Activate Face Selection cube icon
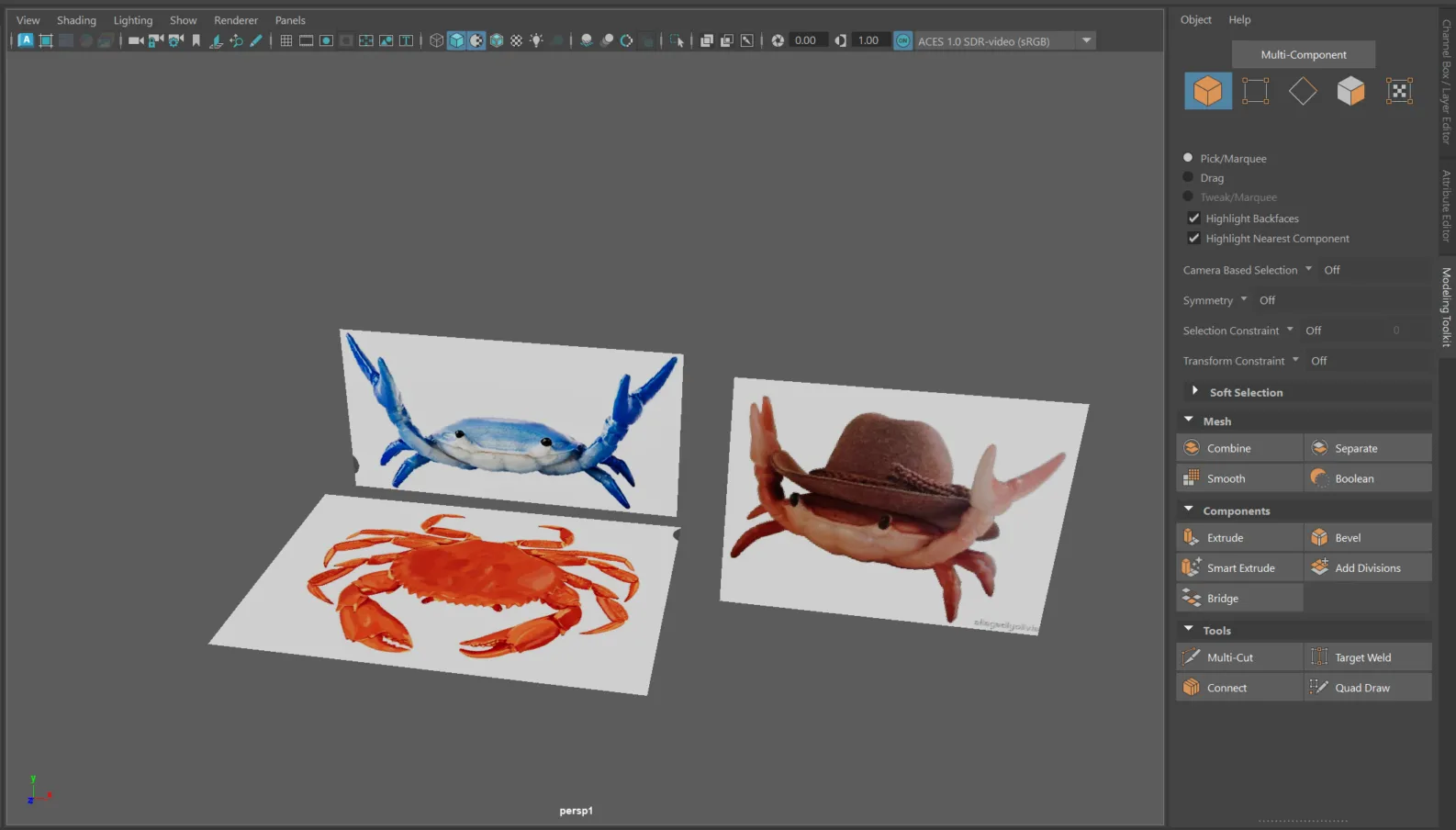The image size is (1456, 830). [x=1350, y=91]
